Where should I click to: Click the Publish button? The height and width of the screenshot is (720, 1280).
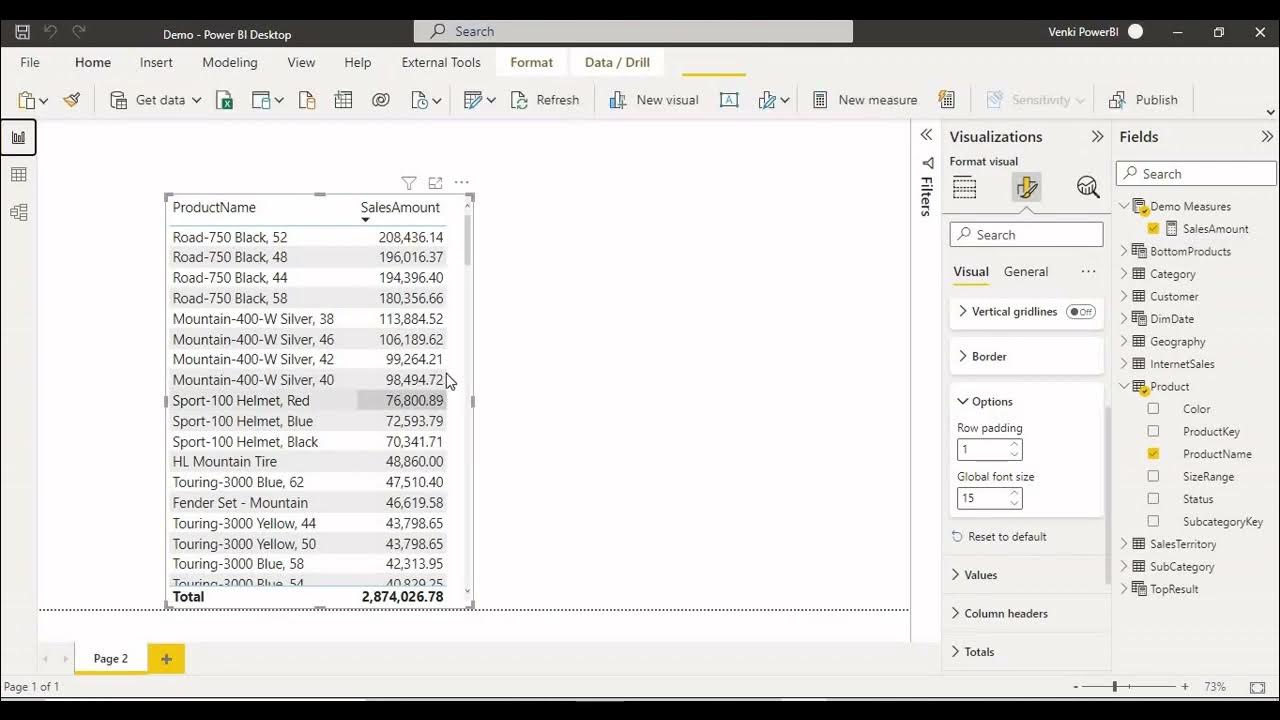pos(1144,100)
